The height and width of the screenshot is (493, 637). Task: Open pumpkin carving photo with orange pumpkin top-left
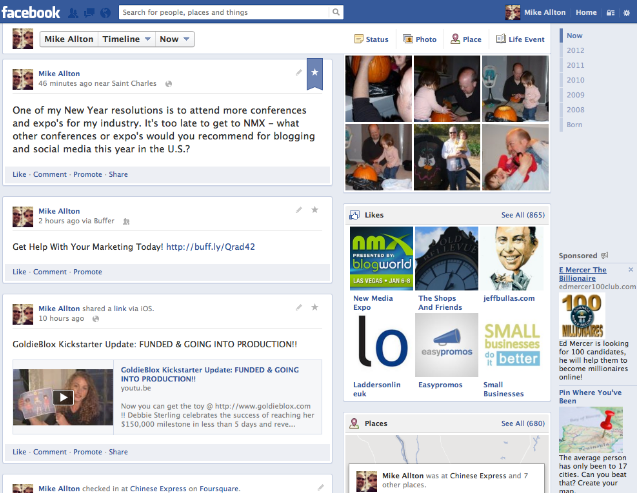[378, 89]
